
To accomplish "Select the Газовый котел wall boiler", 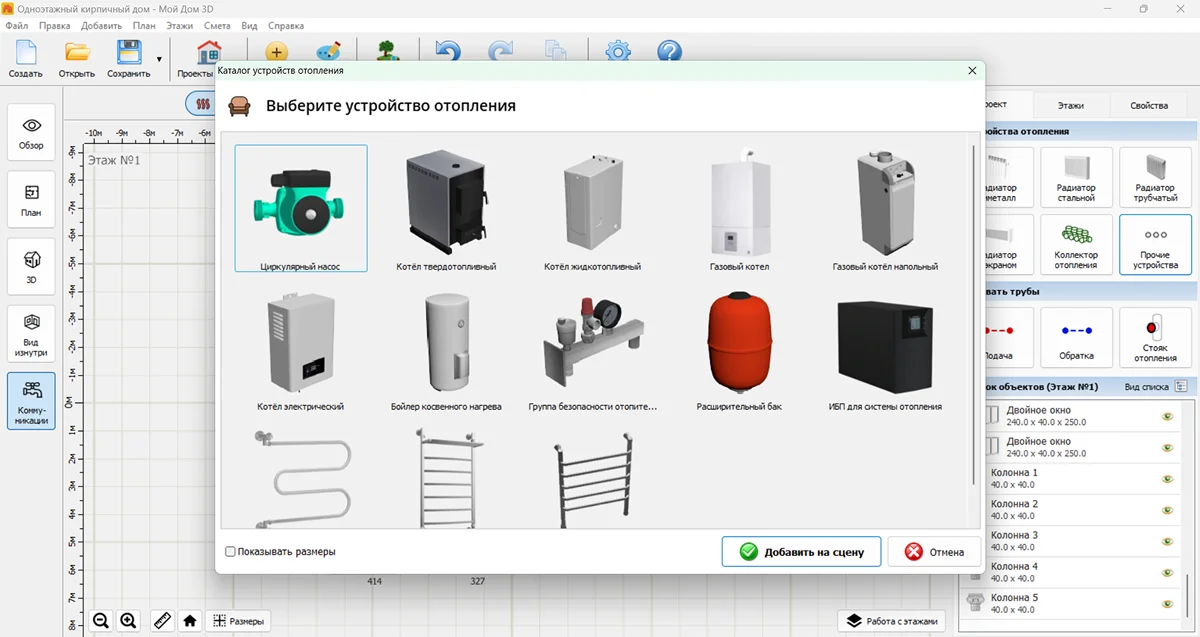I will click(x=741, y=208).
